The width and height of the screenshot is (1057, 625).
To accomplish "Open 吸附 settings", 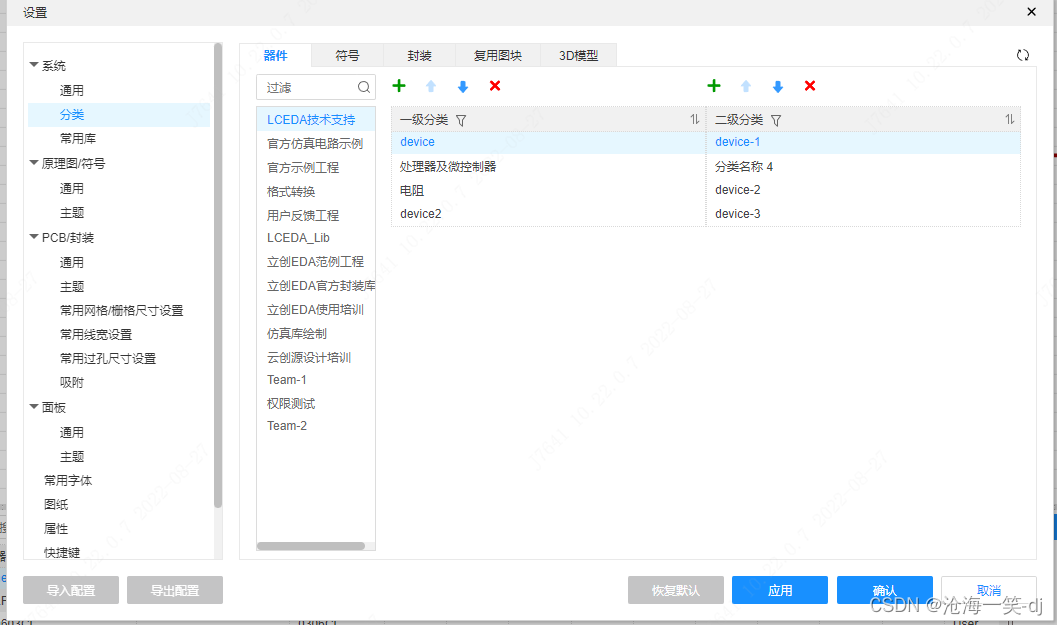I will point(71,382).
